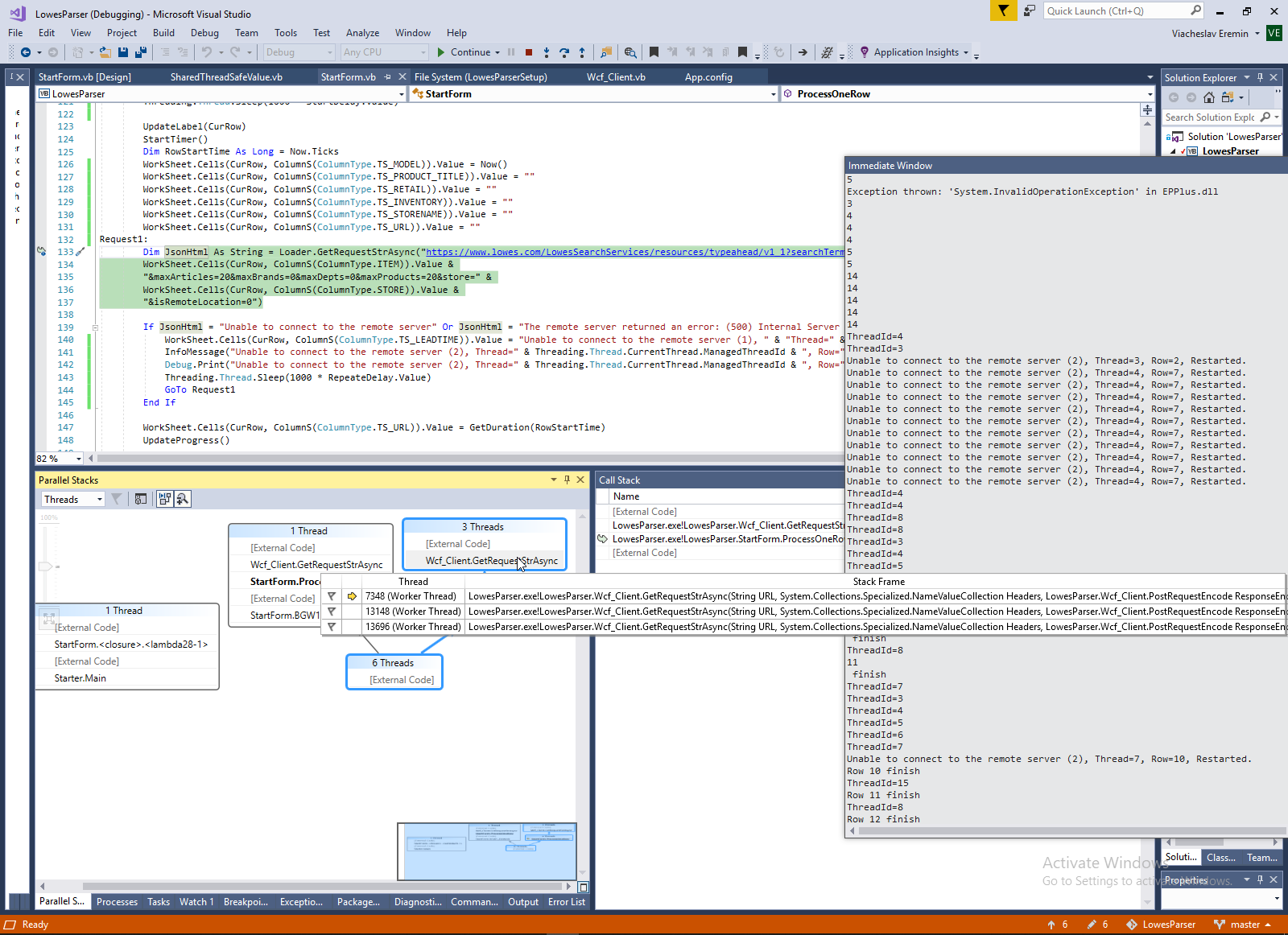Click the Step Into icon
This screenshot has height=935, width=1288.
547,52
